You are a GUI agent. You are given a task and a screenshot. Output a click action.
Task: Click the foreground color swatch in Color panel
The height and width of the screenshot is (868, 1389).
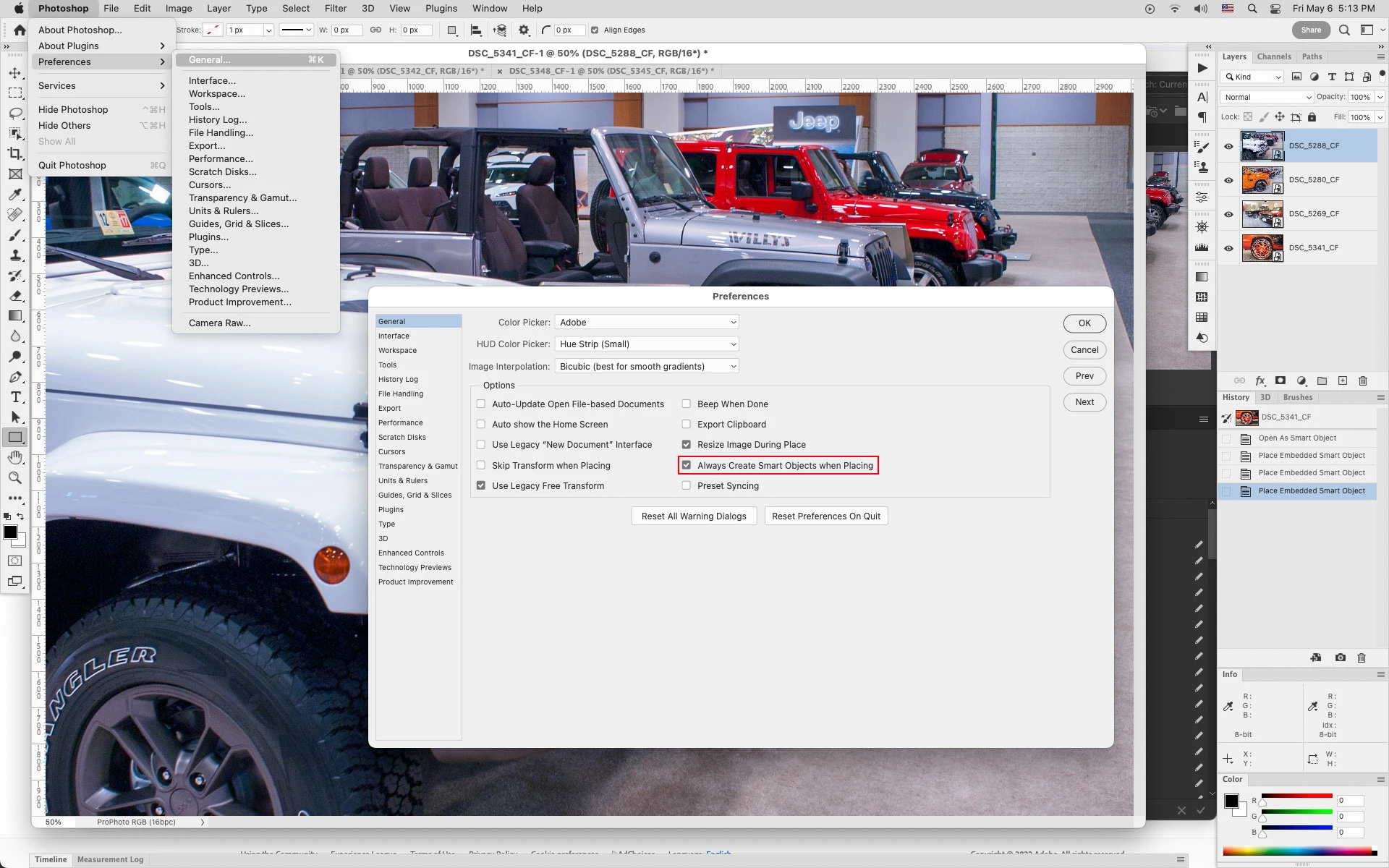1231,801
